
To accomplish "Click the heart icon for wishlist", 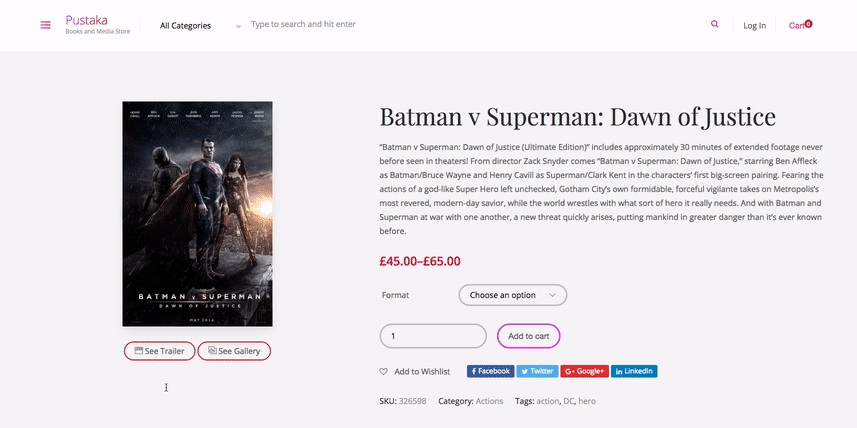I will (384, 372).
